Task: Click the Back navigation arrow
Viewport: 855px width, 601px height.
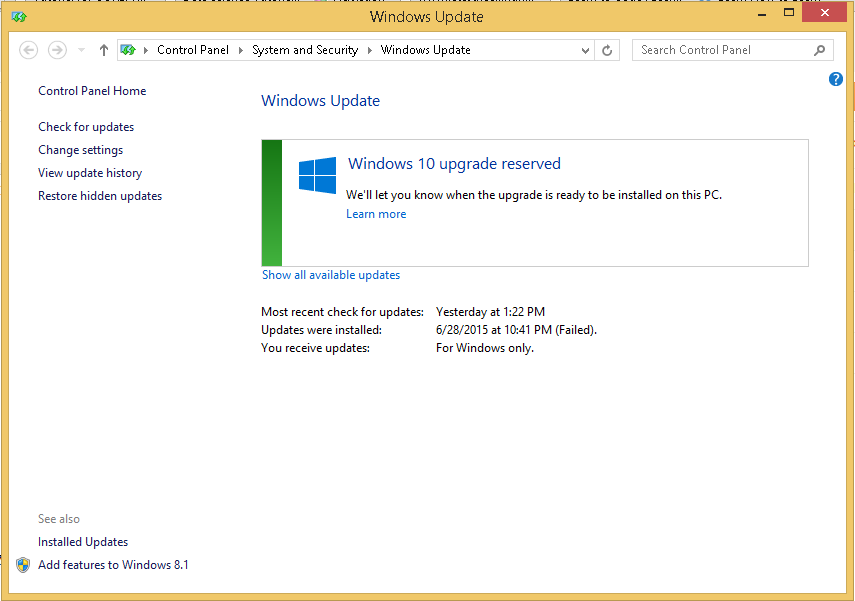Action: click(x=28, y=50)
